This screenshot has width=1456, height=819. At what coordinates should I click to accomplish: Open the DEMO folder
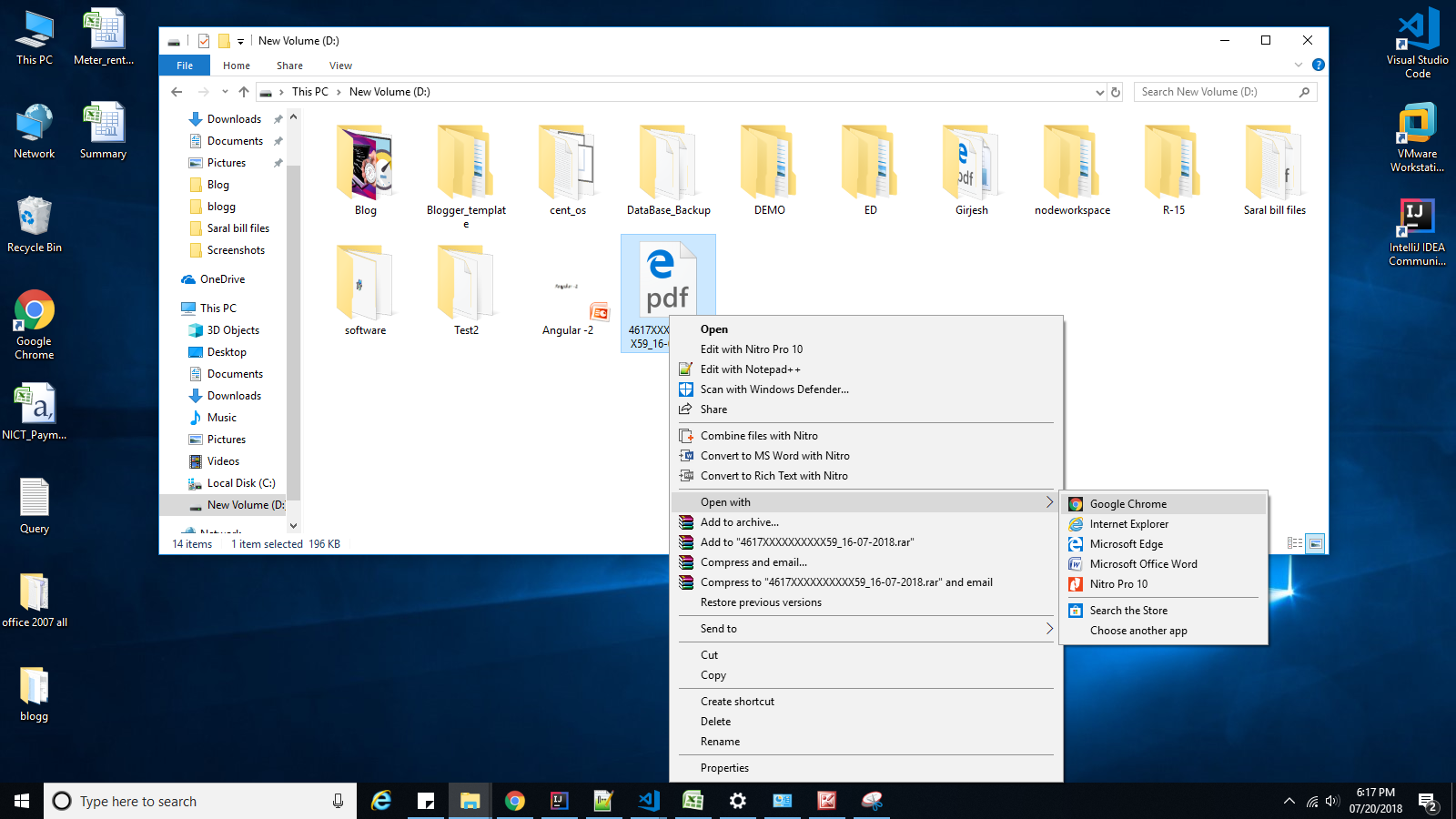770,171
